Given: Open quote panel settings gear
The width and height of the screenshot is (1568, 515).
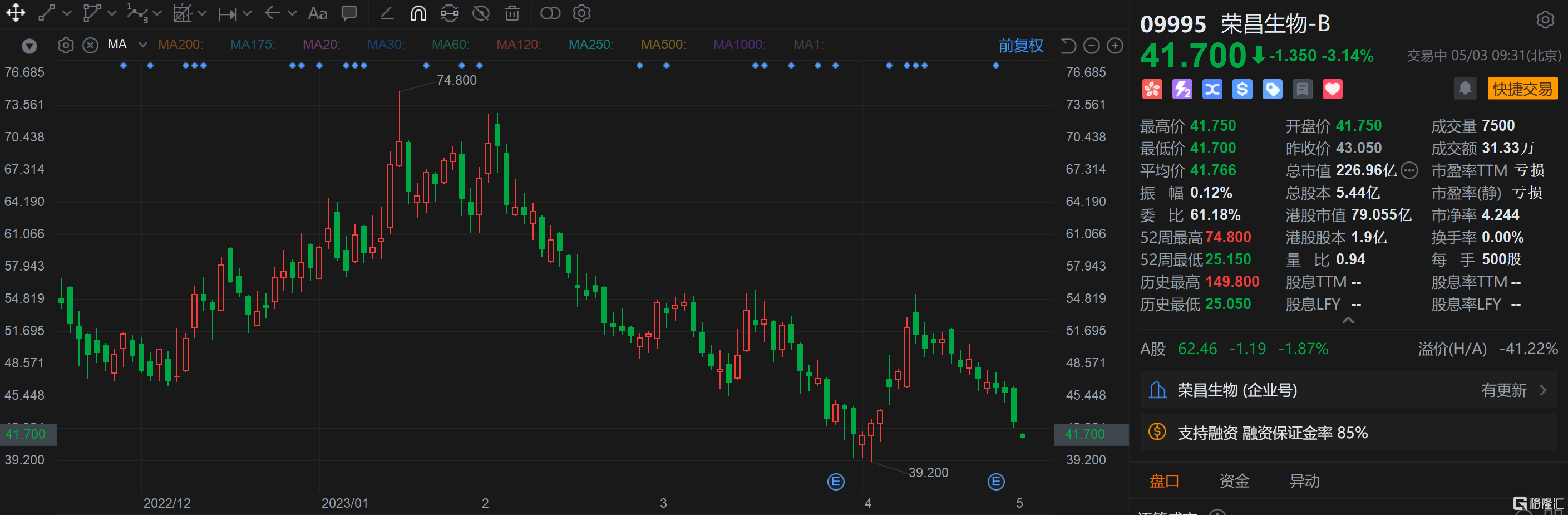Looking at the screenshot, I should click(x=1545, y=20).
